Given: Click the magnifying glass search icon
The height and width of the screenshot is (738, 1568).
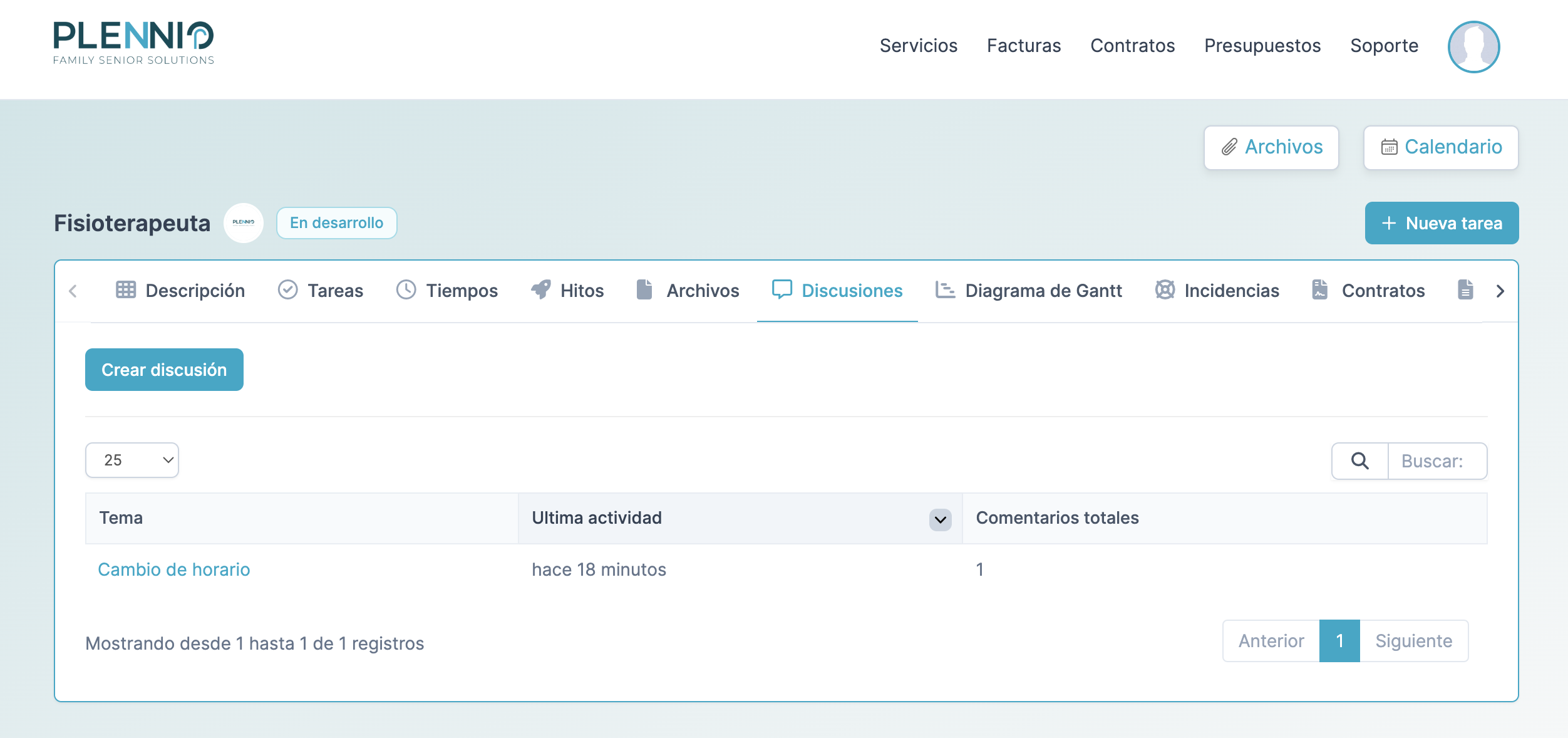Looking at the screenshot, I should [1360, 461].
